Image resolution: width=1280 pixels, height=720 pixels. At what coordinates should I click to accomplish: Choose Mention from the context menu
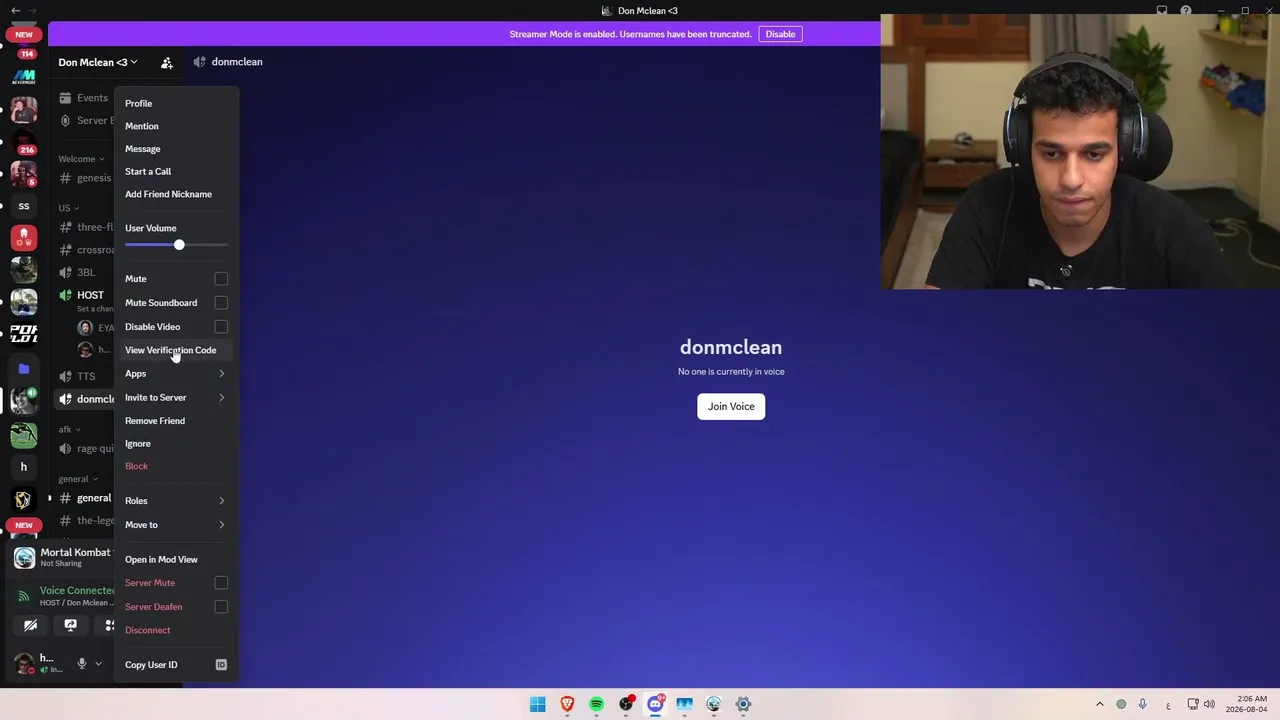point(175,127)
